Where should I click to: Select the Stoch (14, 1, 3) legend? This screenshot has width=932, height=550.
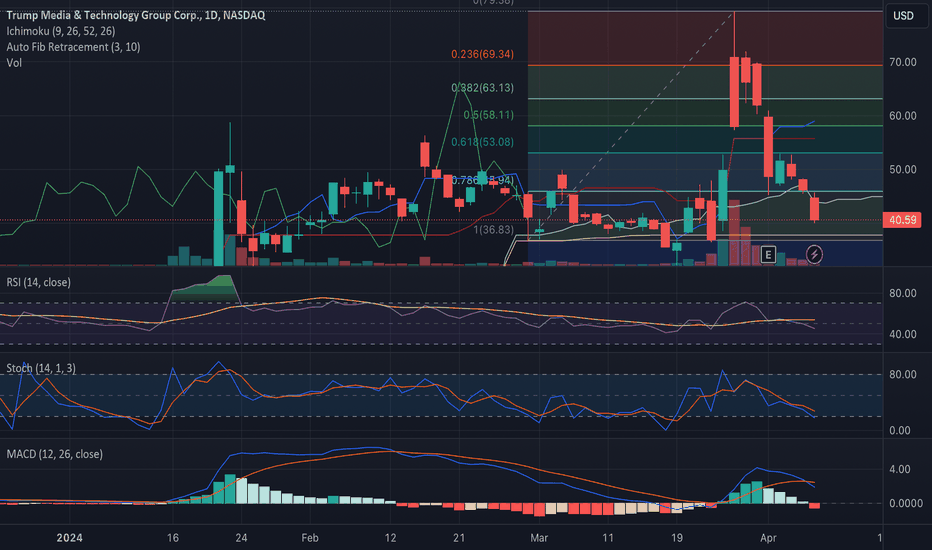[41, 368]
